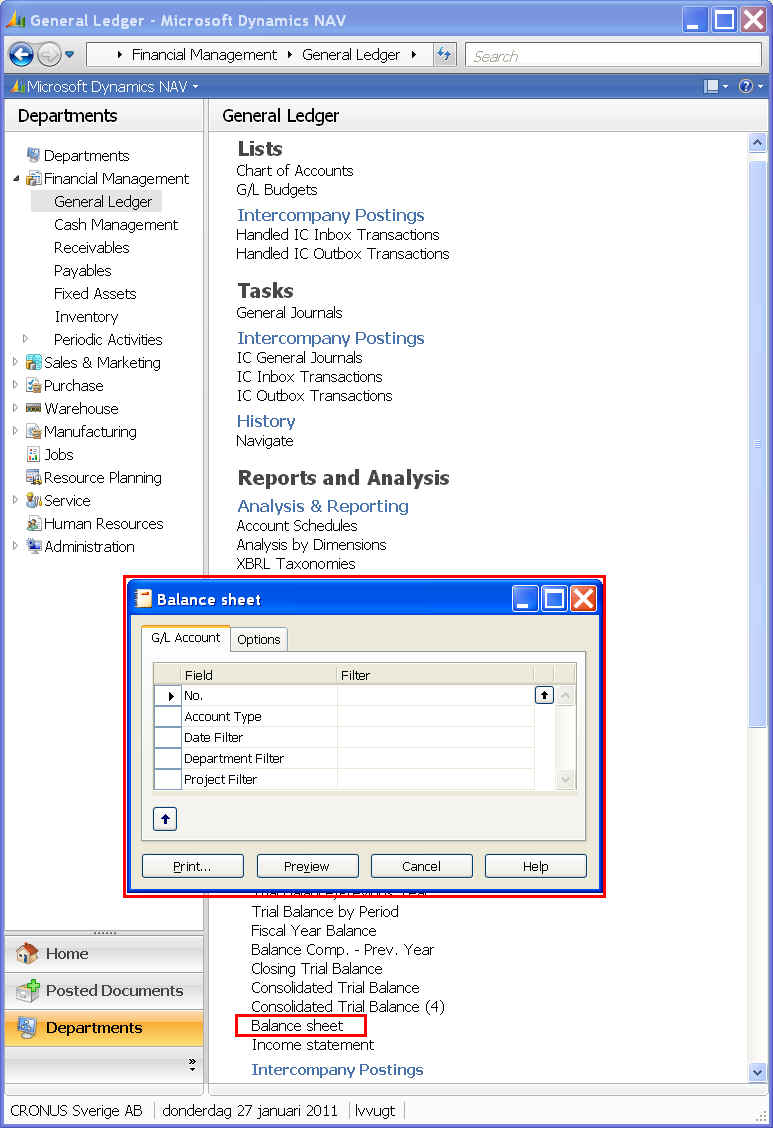Select Fixed Assets in tree
Viewport: 773px width, 1128px height.
95,294
